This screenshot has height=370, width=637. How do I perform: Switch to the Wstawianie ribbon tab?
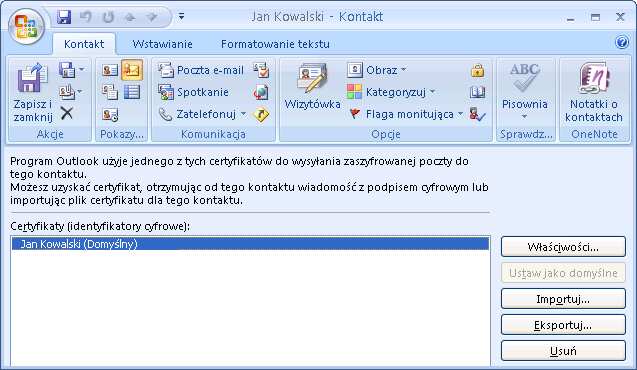(162, 44)
